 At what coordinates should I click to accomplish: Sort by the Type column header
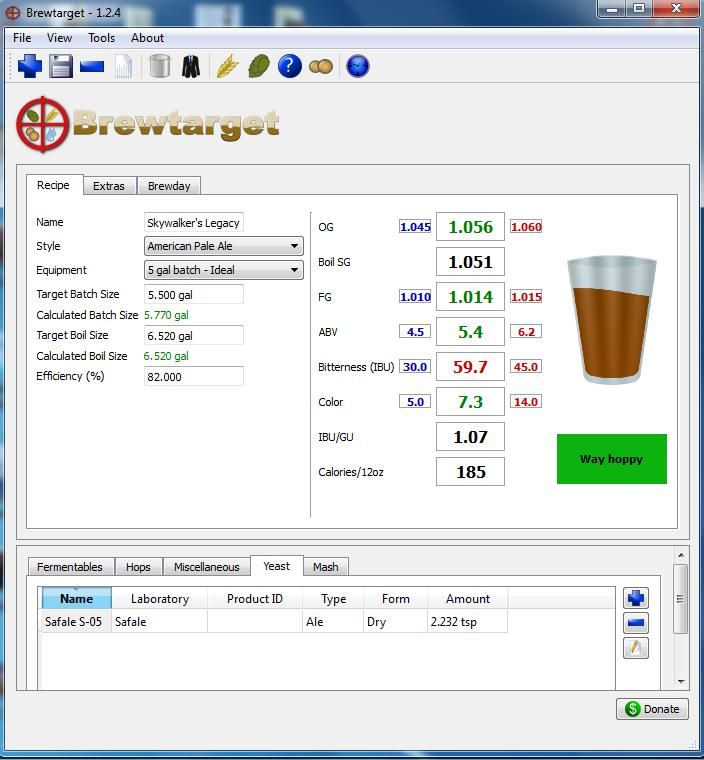(x=333, y=599)
